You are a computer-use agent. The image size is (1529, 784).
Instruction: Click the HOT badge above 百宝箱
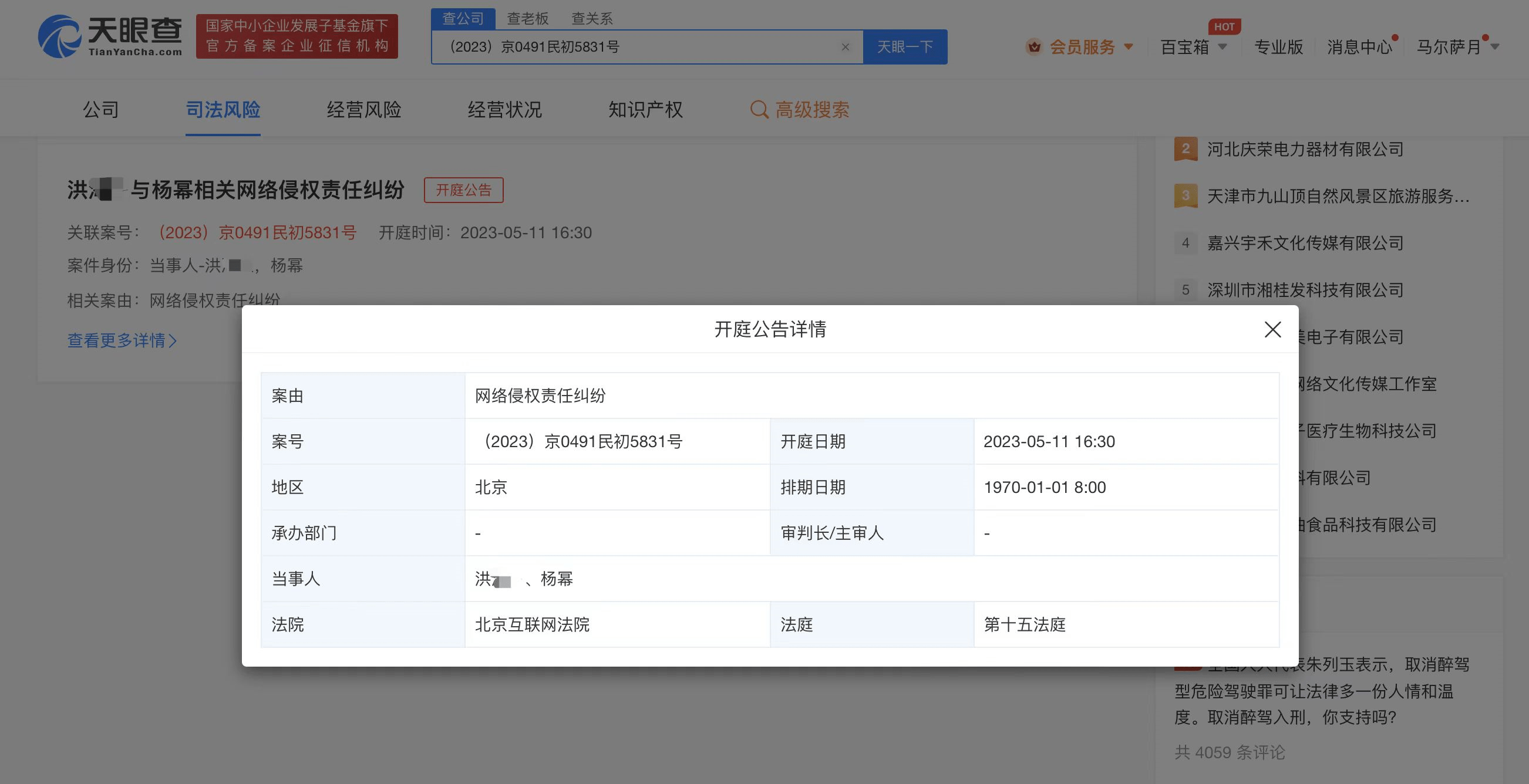point(1223,26)
